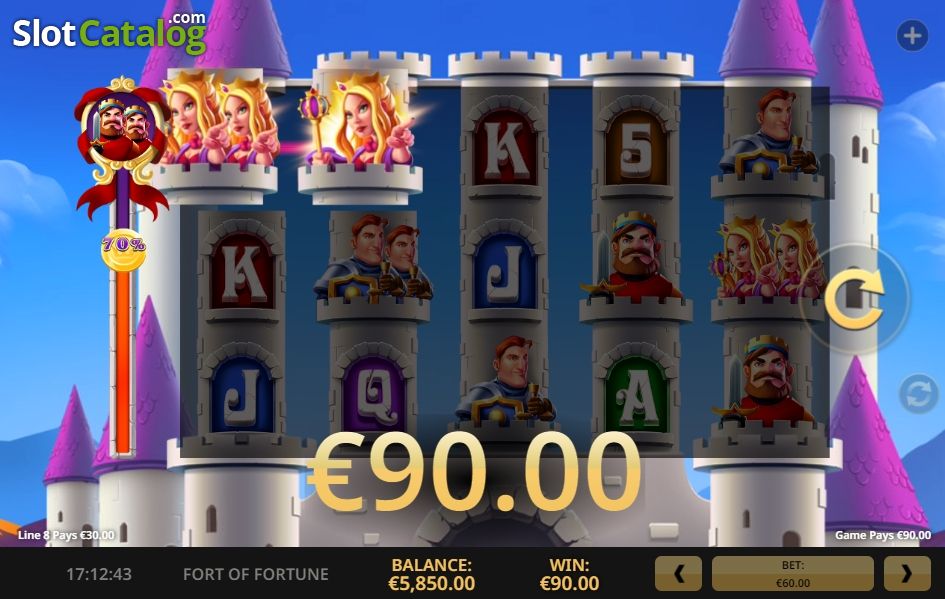
Task: Increase bet with right arrow button
Action: [x=907, y=574]
